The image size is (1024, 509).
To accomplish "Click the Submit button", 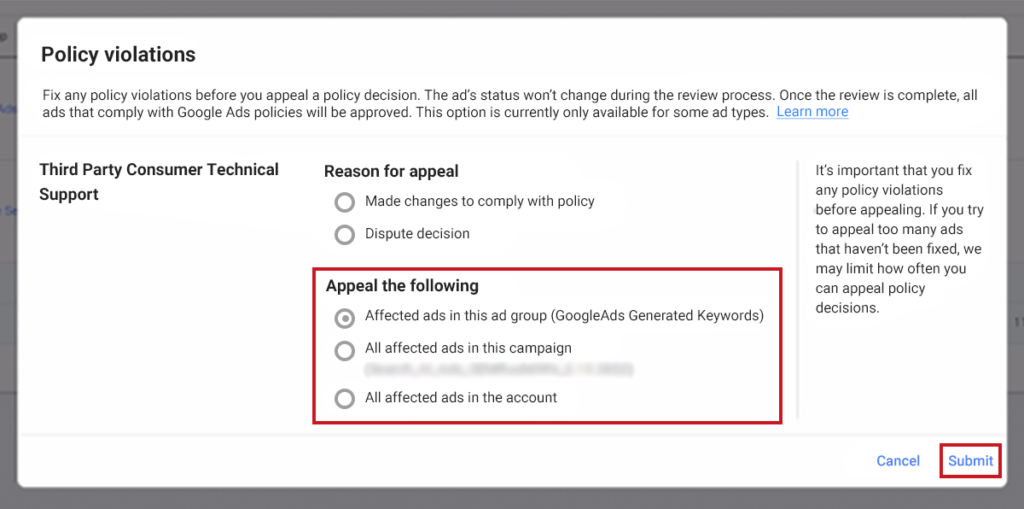I will (970, 461).
